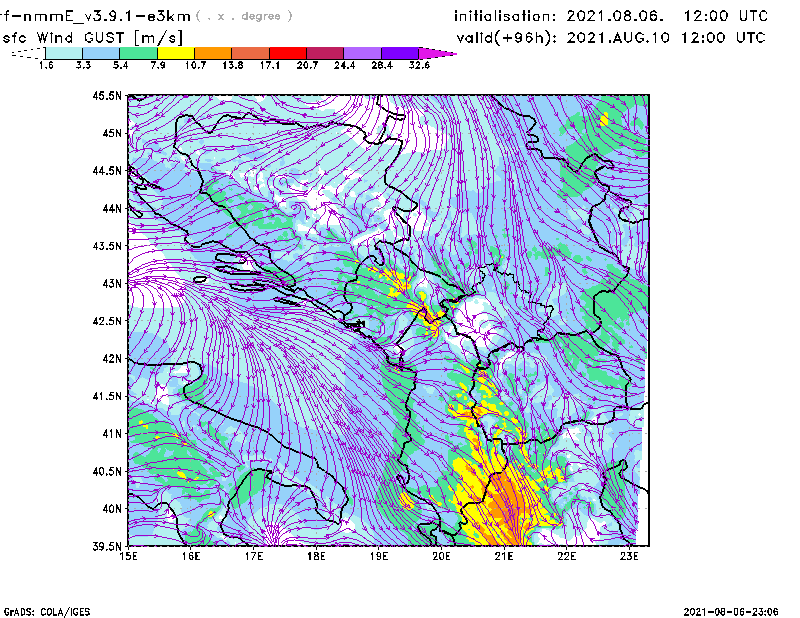Screen dimensions: 800x618
Task: Click the legend value 32.6
Action: pos(419,65)
